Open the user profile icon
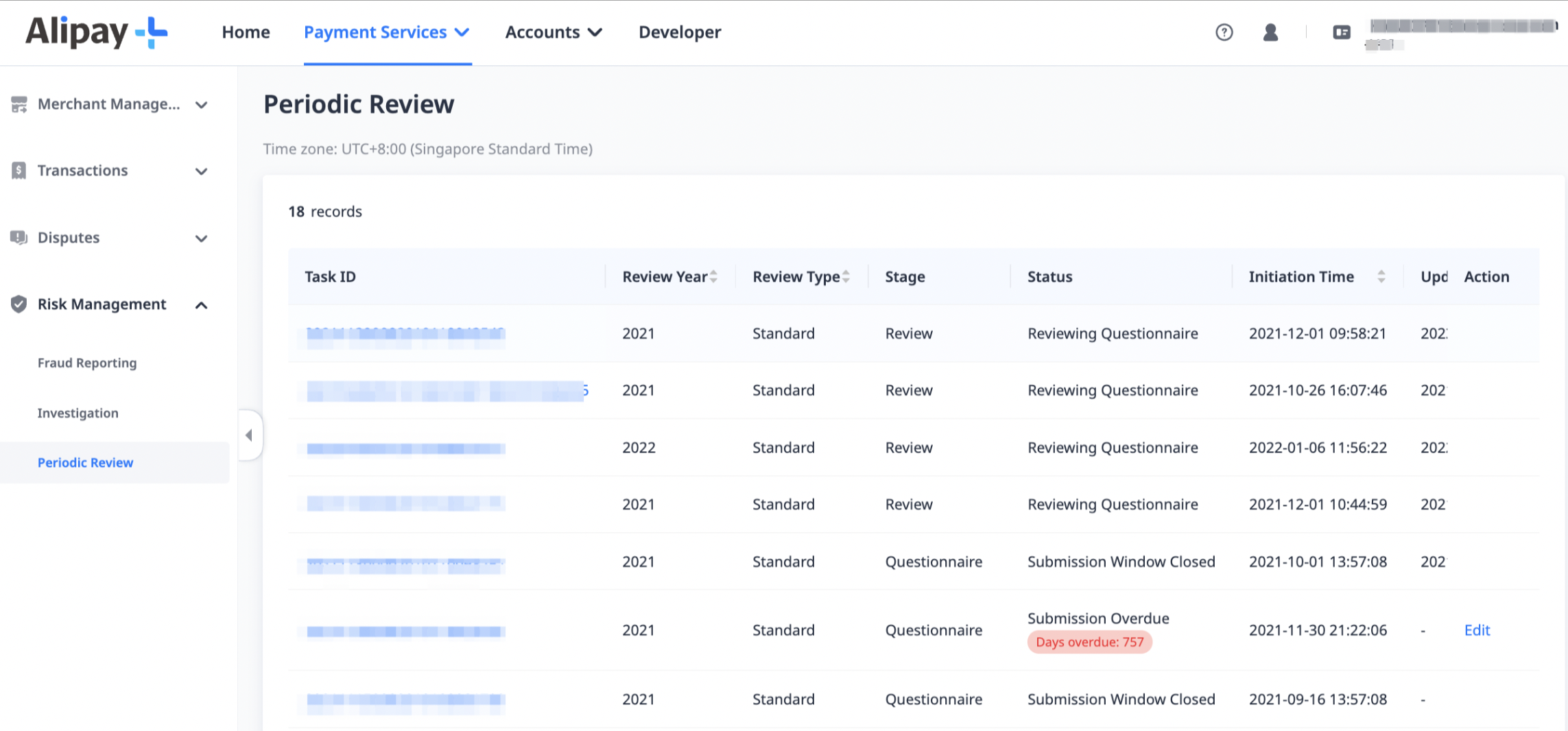Viewport: 1568px width, 731px height. pyautogui.click(x=1270, y=32)
